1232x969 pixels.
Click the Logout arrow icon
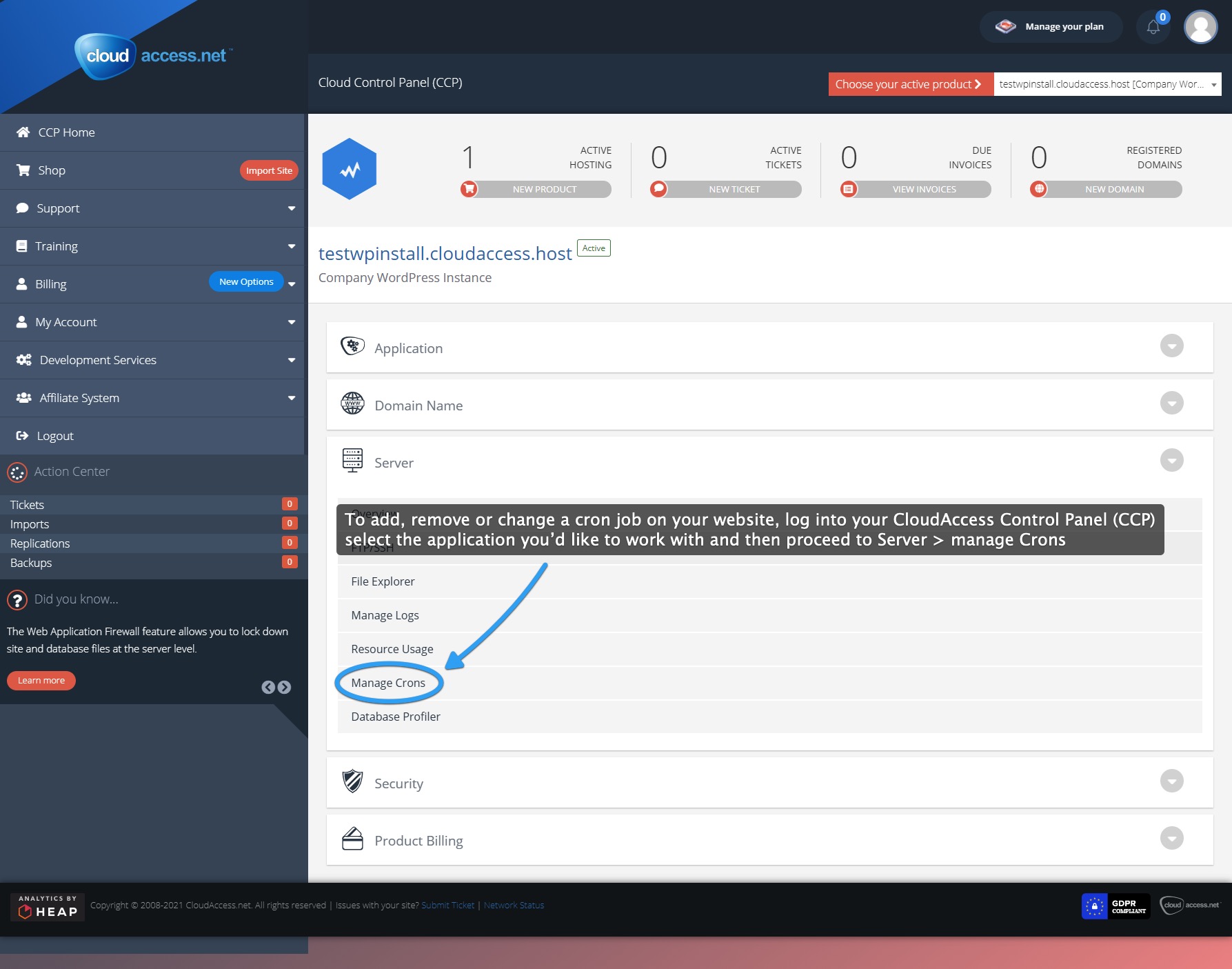click(22, 436)
